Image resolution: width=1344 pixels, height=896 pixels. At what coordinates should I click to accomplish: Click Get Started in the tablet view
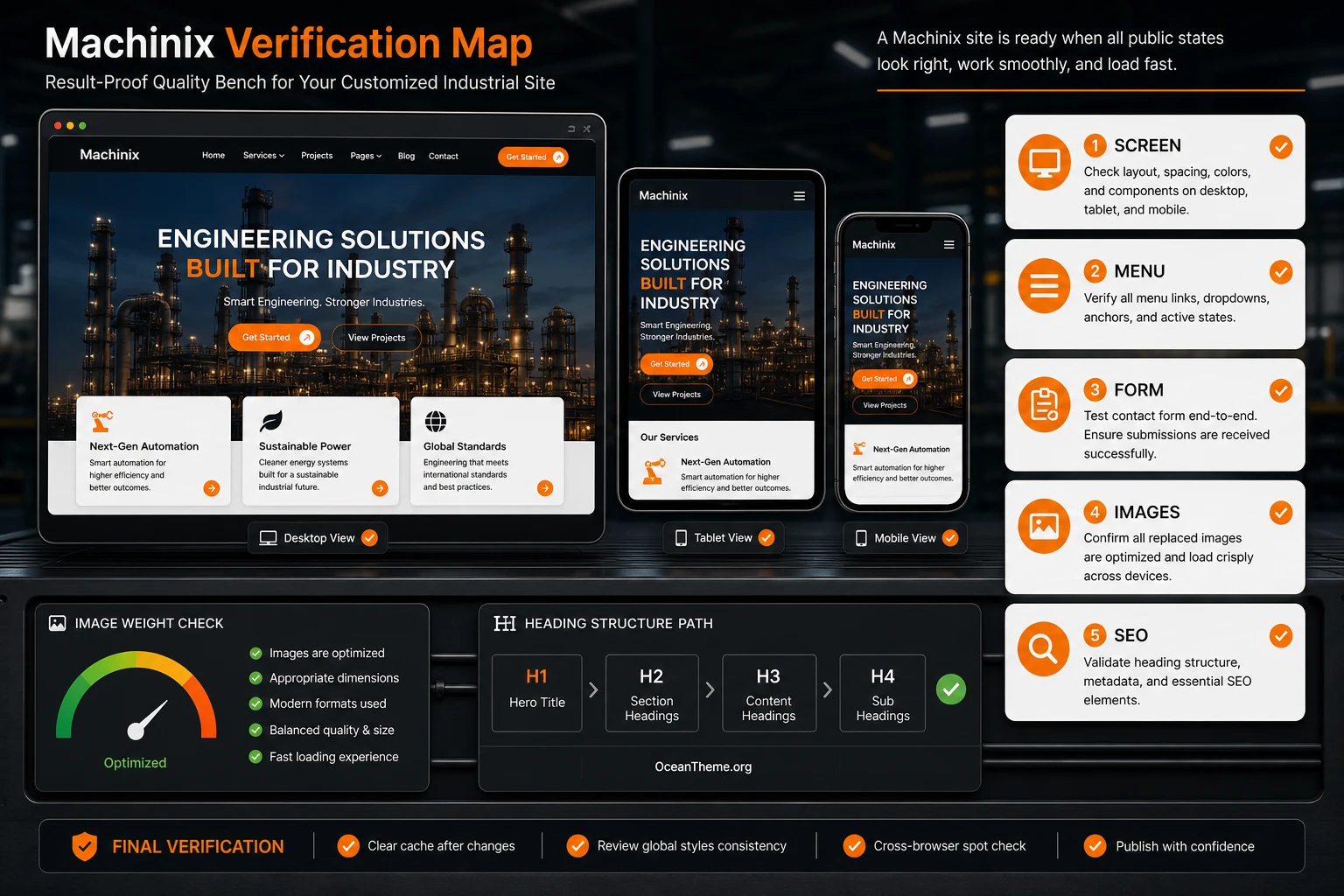(676, 364)
